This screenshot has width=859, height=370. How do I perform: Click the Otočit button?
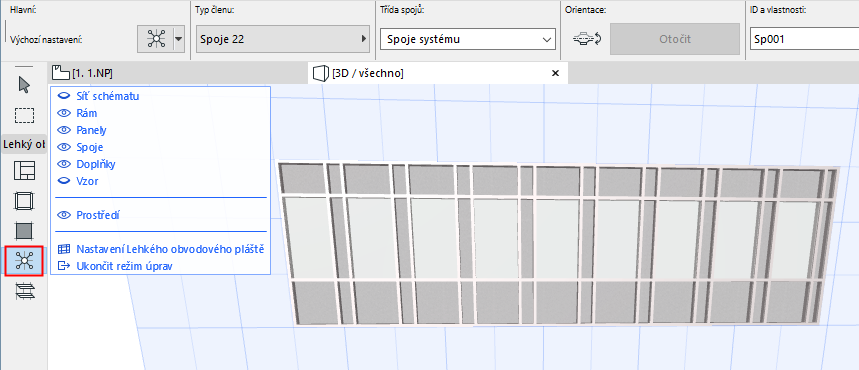[674, 39]
